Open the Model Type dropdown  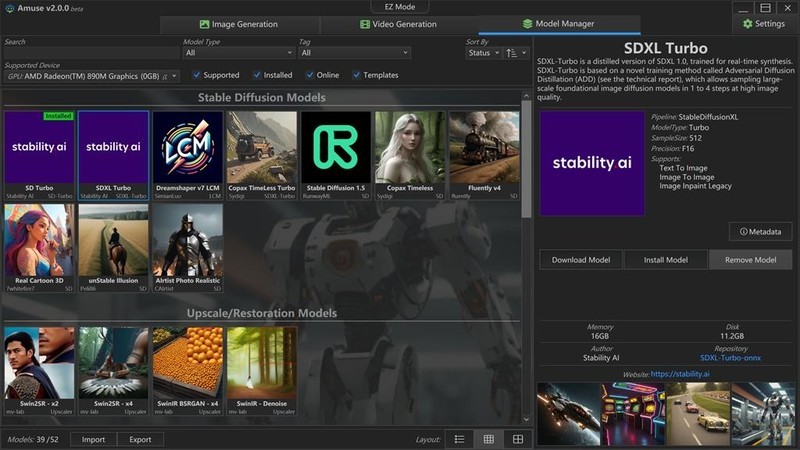pyautogui.click(x=237, y=53)
